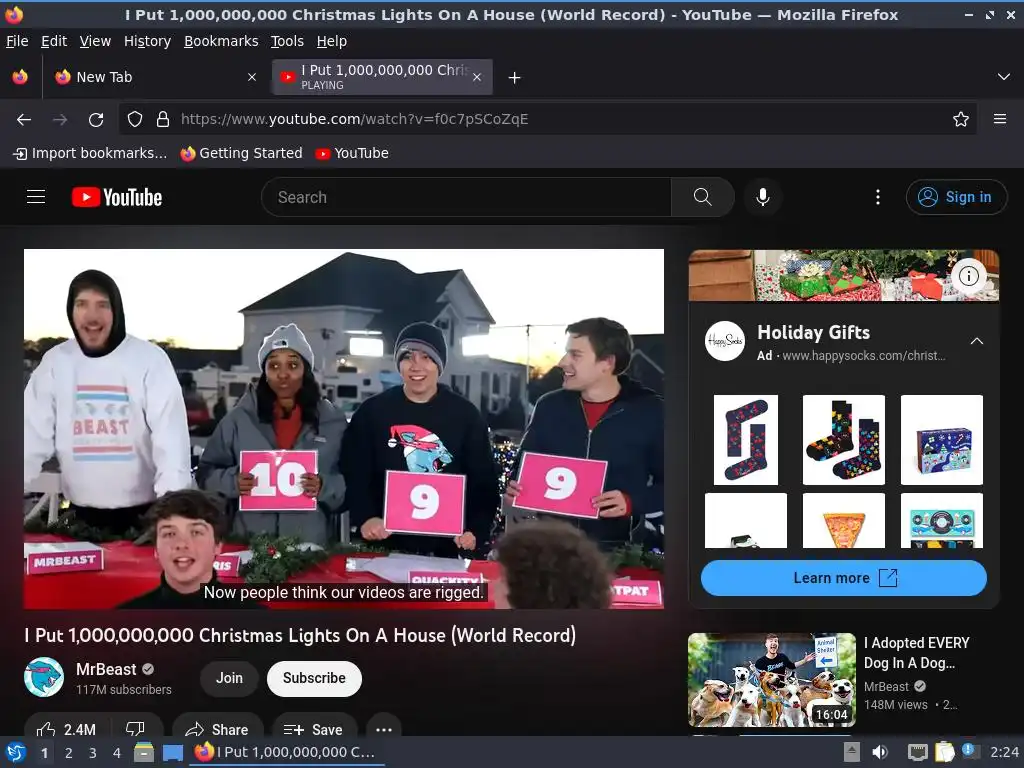This screenshot has width=1024, height=768.
Task: Click the show desktop taskbar icon
Action: click(x=172, y=753)
